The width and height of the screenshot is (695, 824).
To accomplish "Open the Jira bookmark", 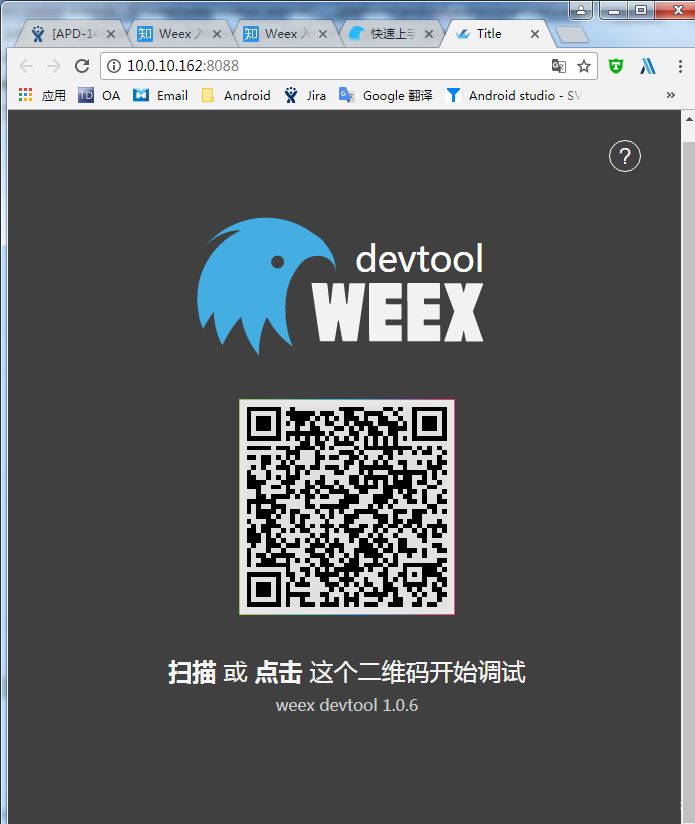I will [x=305, y=95].
